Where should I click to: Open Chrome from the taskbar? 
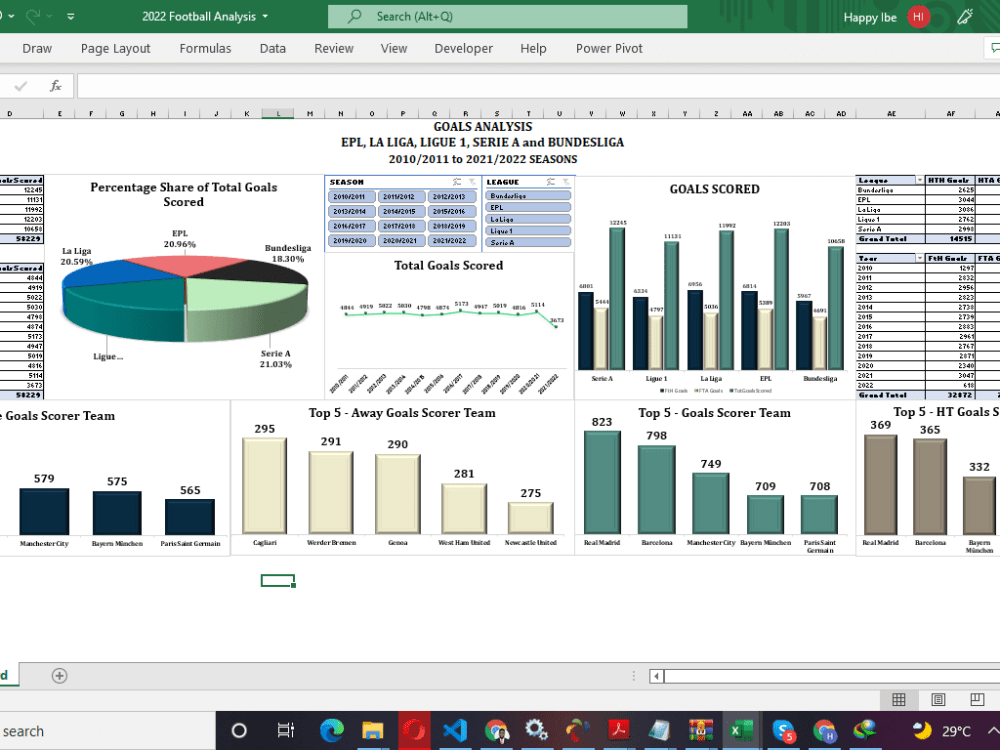(495, 730)
